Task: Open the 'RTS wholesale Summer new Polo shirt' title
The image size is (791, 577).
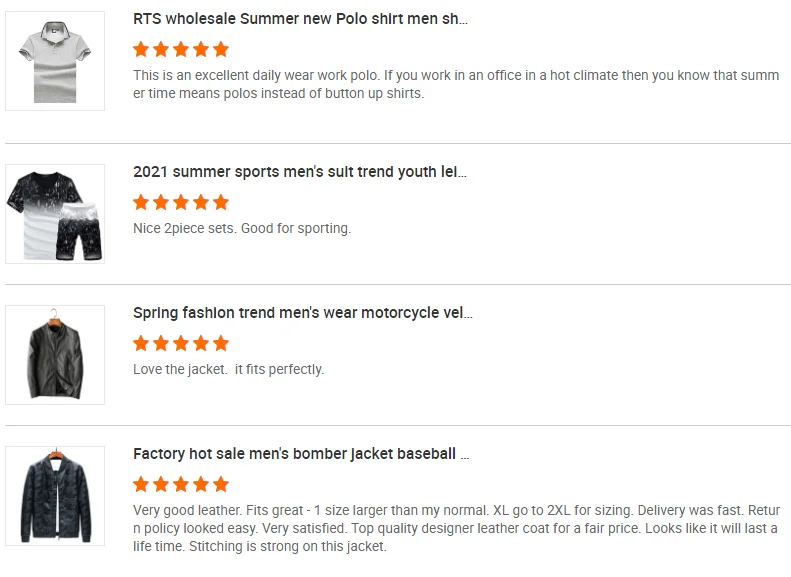Action: pos(300,18)
